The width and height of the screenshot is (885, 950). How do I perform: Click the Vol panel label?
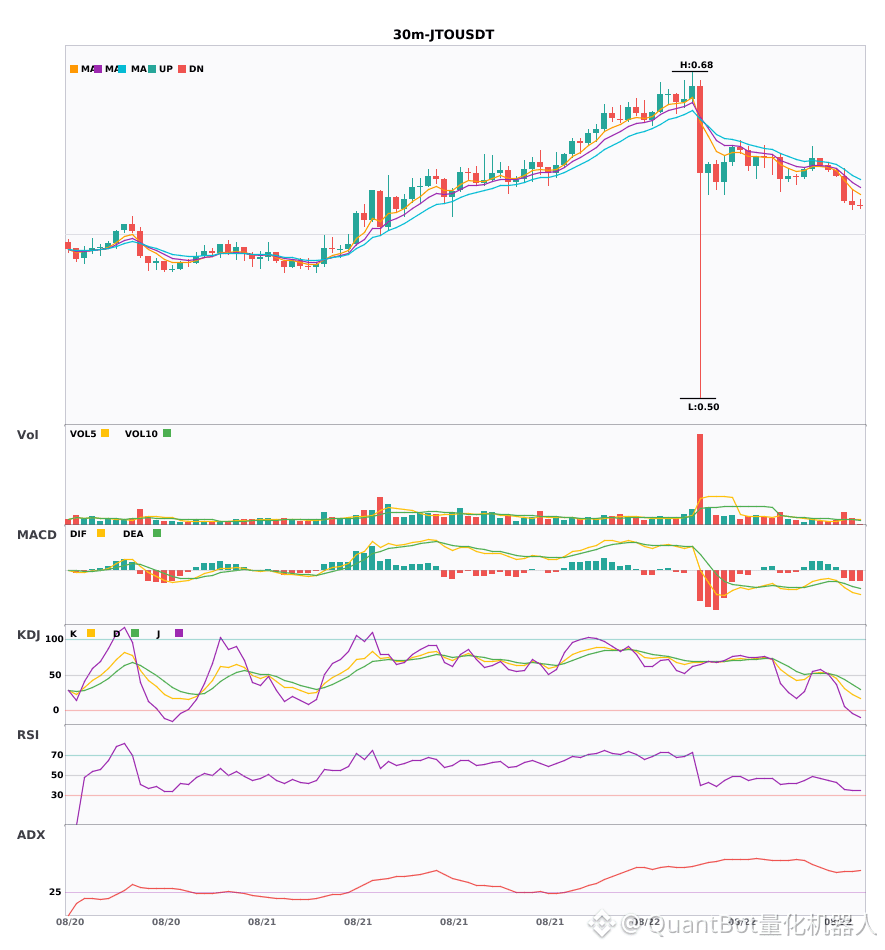(x=27, y=435)
